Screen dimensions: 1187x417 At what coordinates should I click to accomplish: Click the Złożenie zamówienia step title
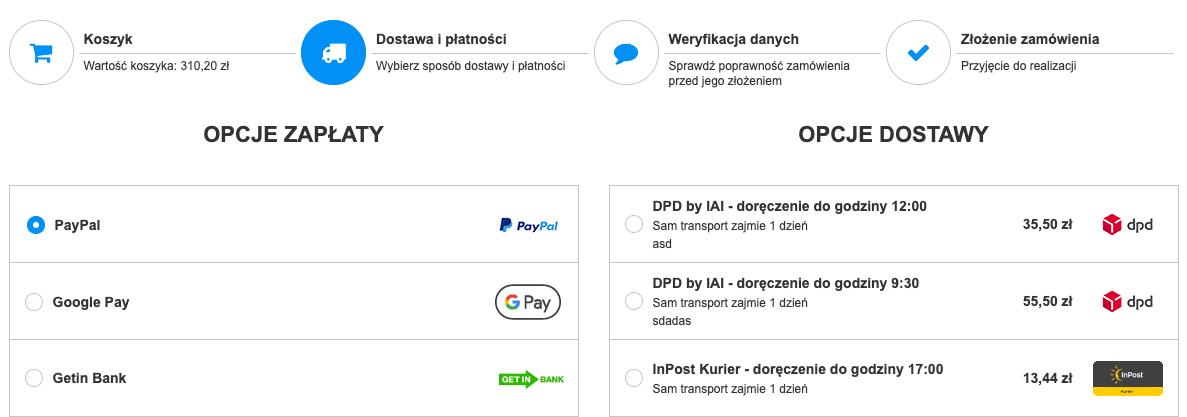[1030, 39]
